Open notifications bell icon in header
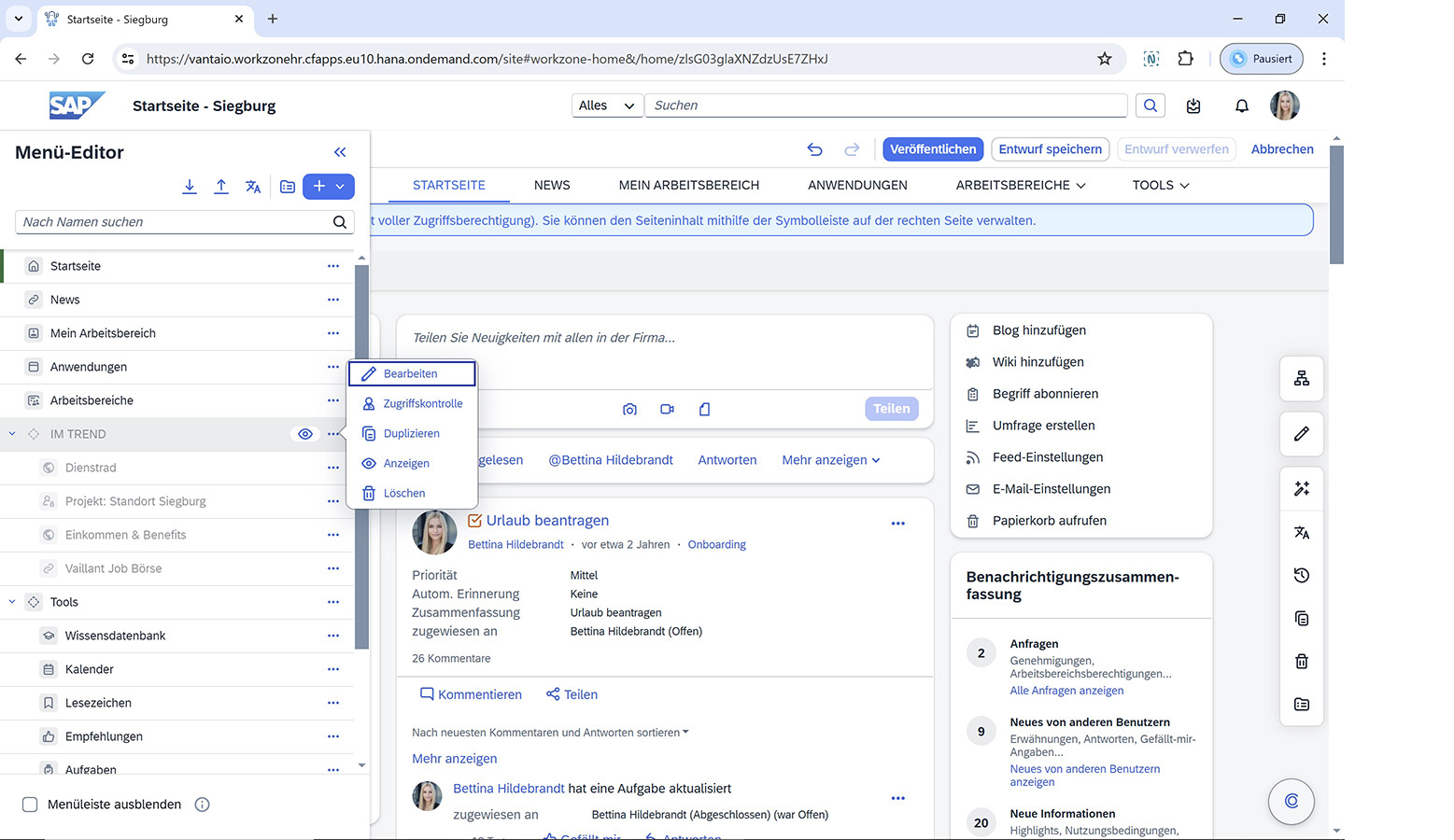This screenshot has height=840, width=1454. pos(1241,106)
